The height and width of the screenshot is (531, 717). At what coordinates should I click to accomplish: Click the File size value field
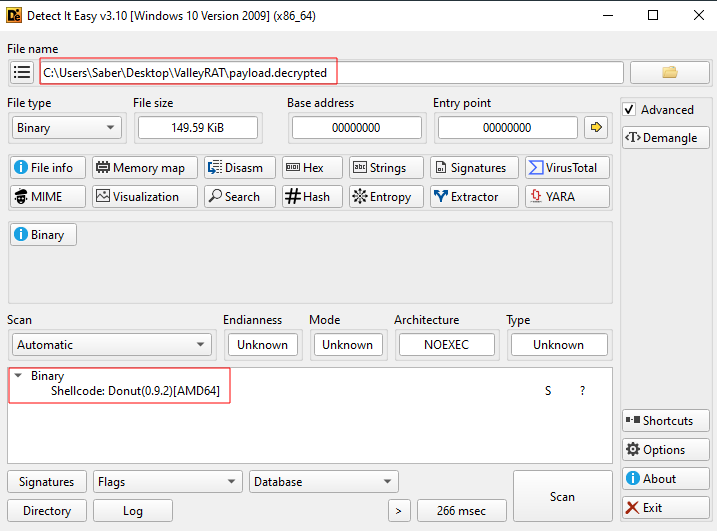click(198, 128)
